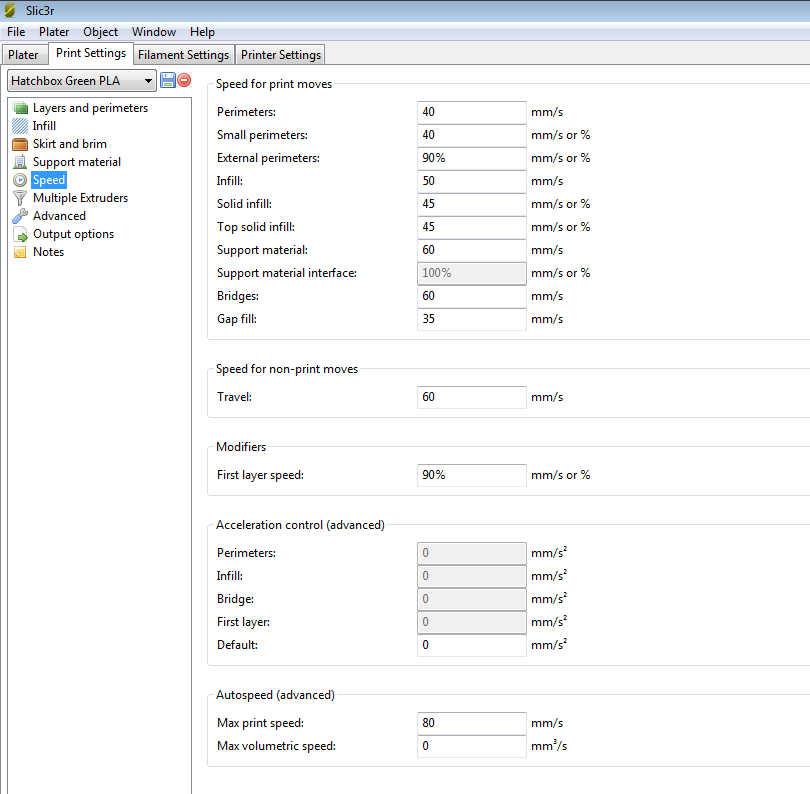Select Support material settings page
Screen dimensions: 810x794
click(x=77, y=162)
